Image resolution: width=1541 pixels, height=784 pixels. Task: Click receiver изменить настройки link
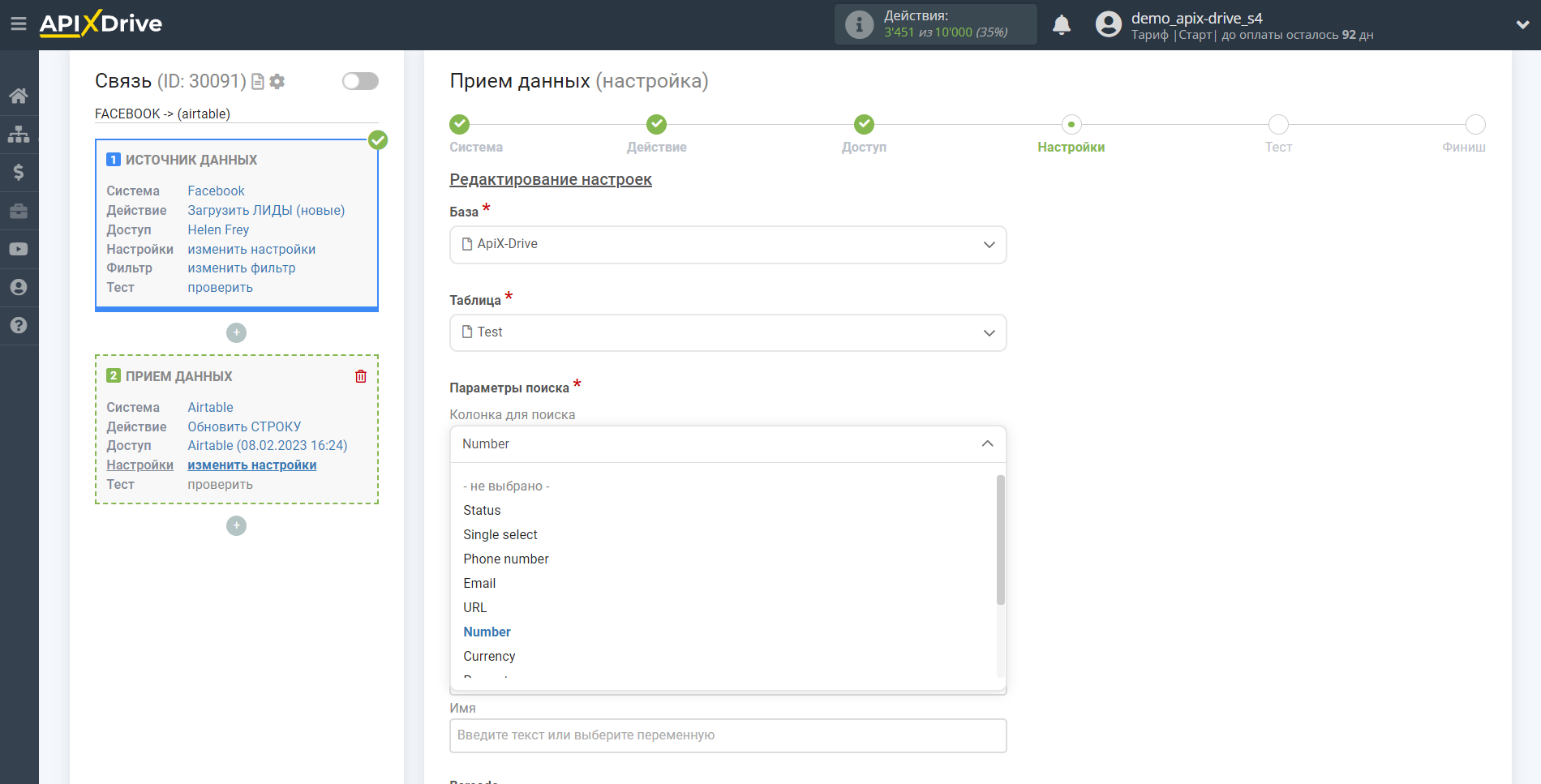(252, 465)
